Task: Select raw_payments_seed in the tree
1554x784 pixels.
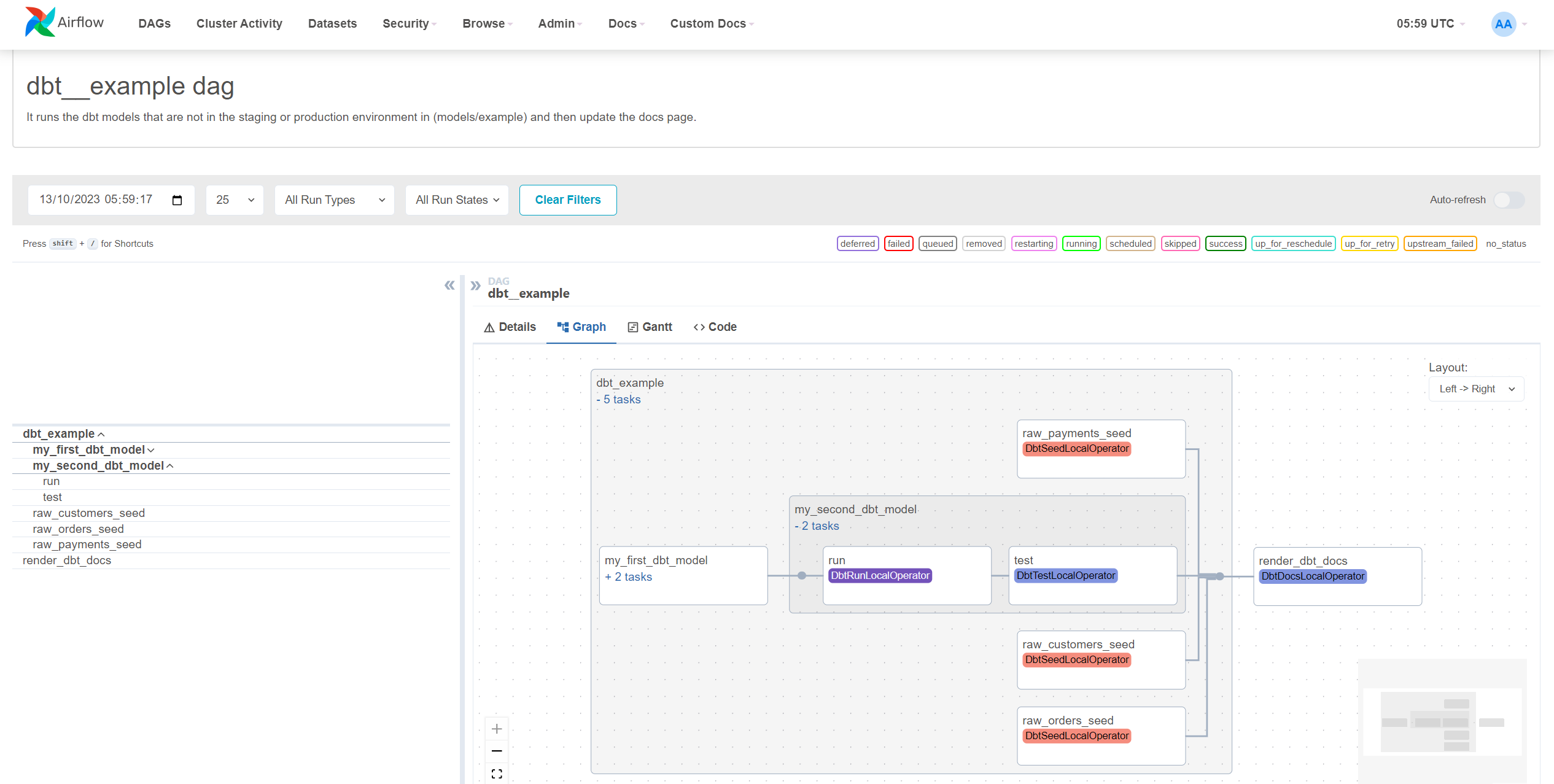Action: pyautogui.click(x=231, y=545)
